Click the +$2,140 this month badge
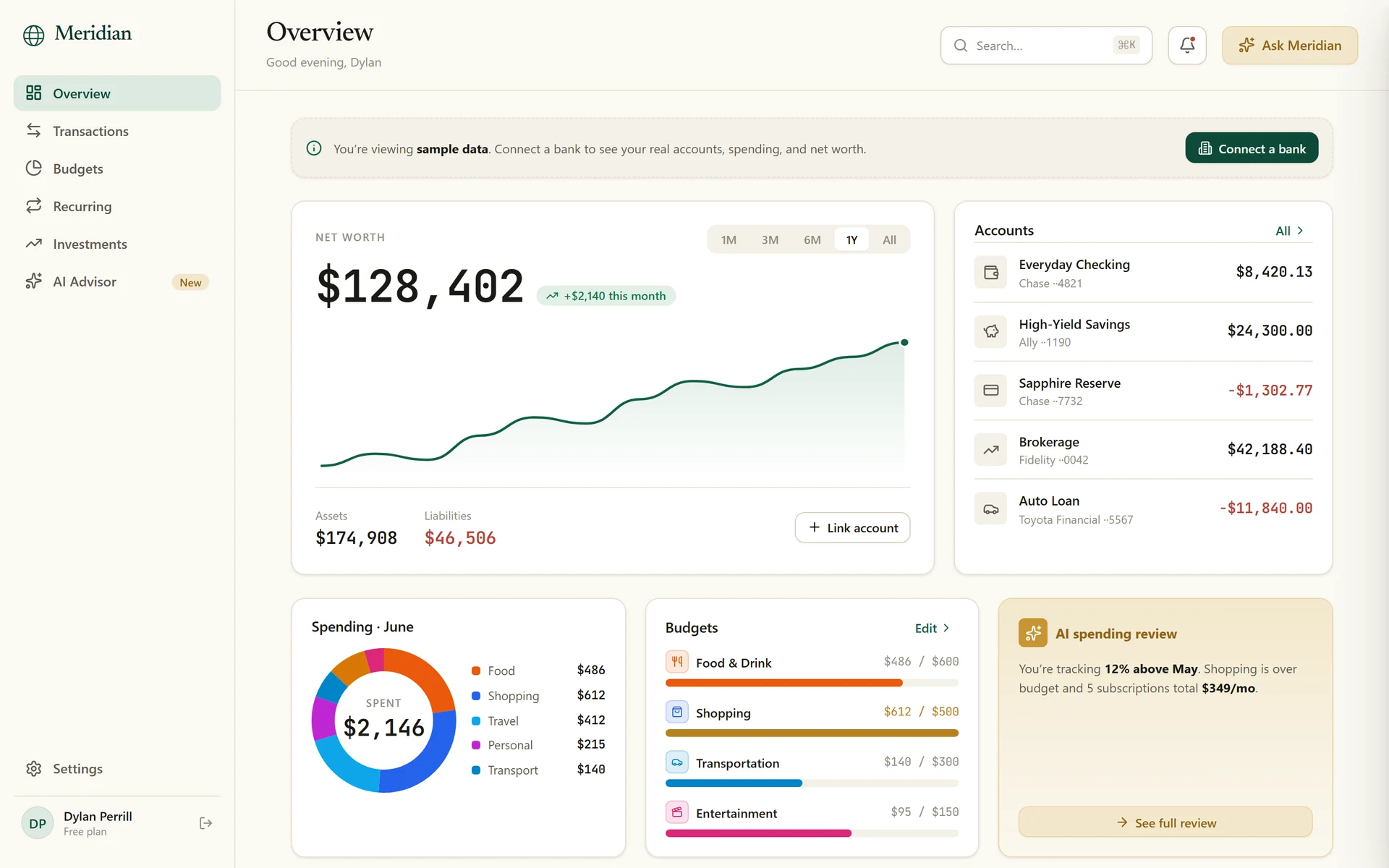Screen dimensions: 1389x868 pos(606,296)
